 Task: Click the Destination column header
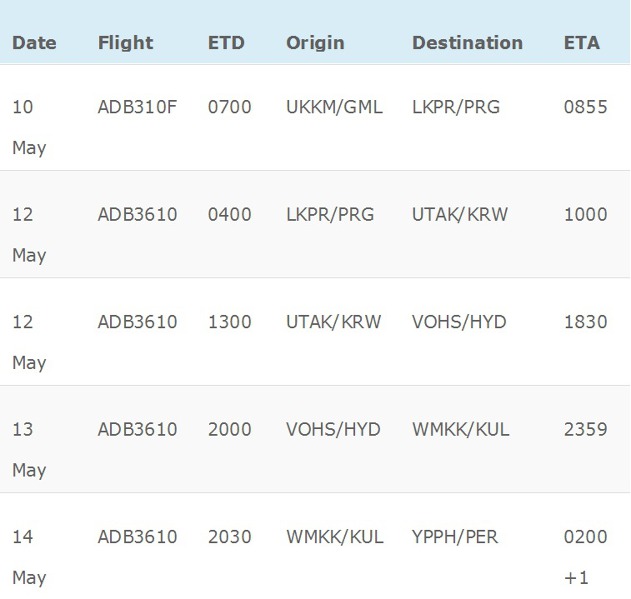(x=467, y=43)
